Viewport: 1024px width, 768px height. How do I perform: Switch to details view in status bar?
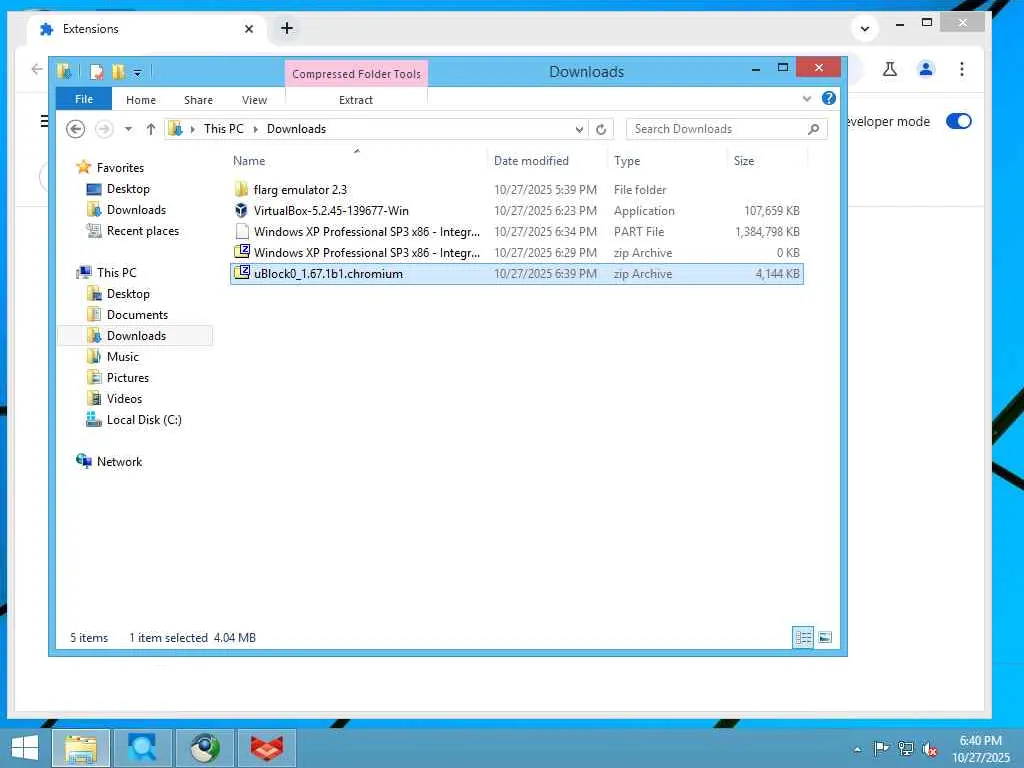tap(803, 637)
